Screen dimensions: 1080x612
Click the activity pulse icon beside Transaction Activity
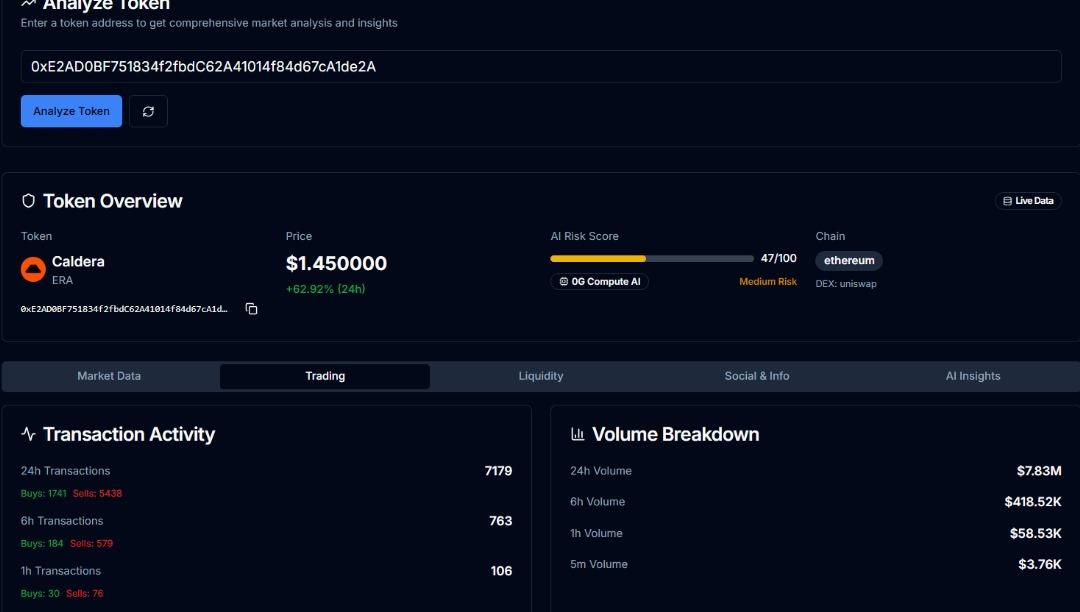point(28,434)
